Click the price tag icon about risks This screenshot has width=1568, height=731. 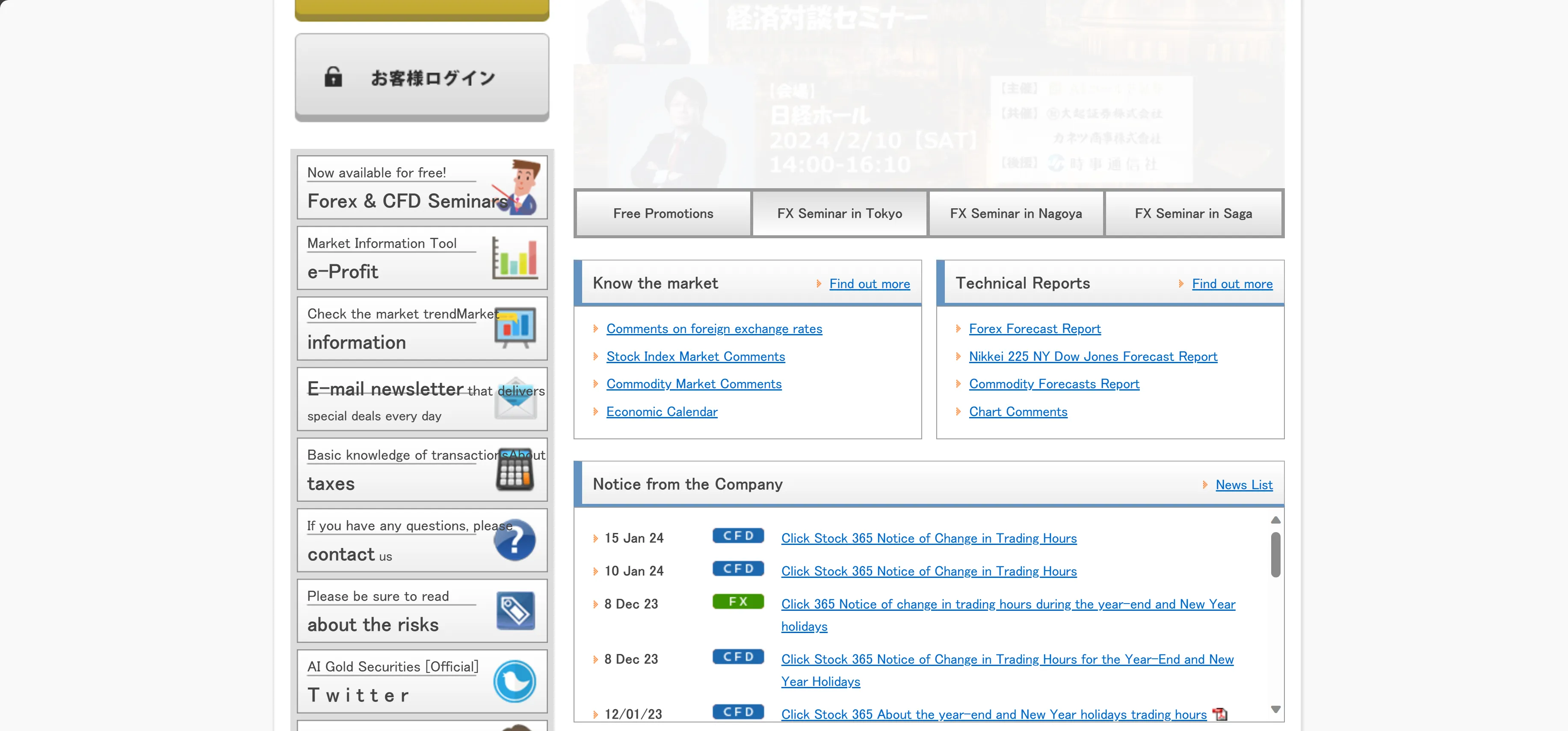pyautogui.click(x=515, y=610)
